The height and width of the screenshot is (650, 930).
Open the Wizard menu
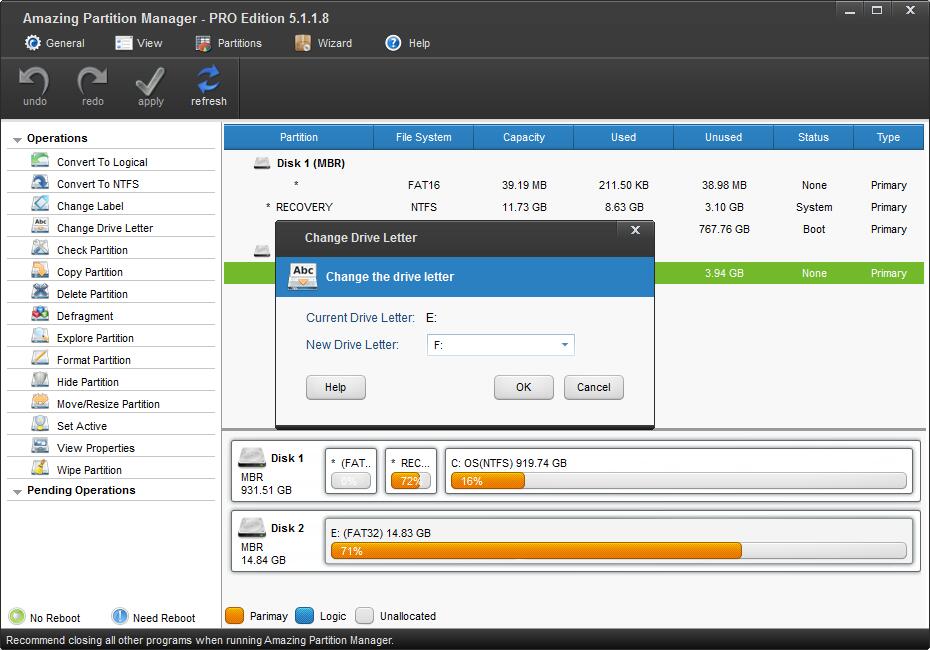tap(323, 43)
